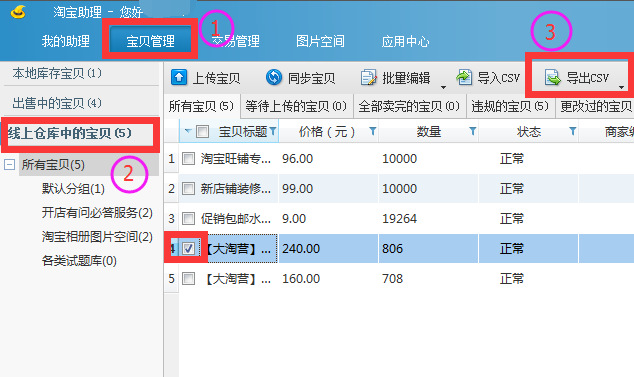
Task: Select 淘宝相册图片空间(2) group
Action: point(97,237)
